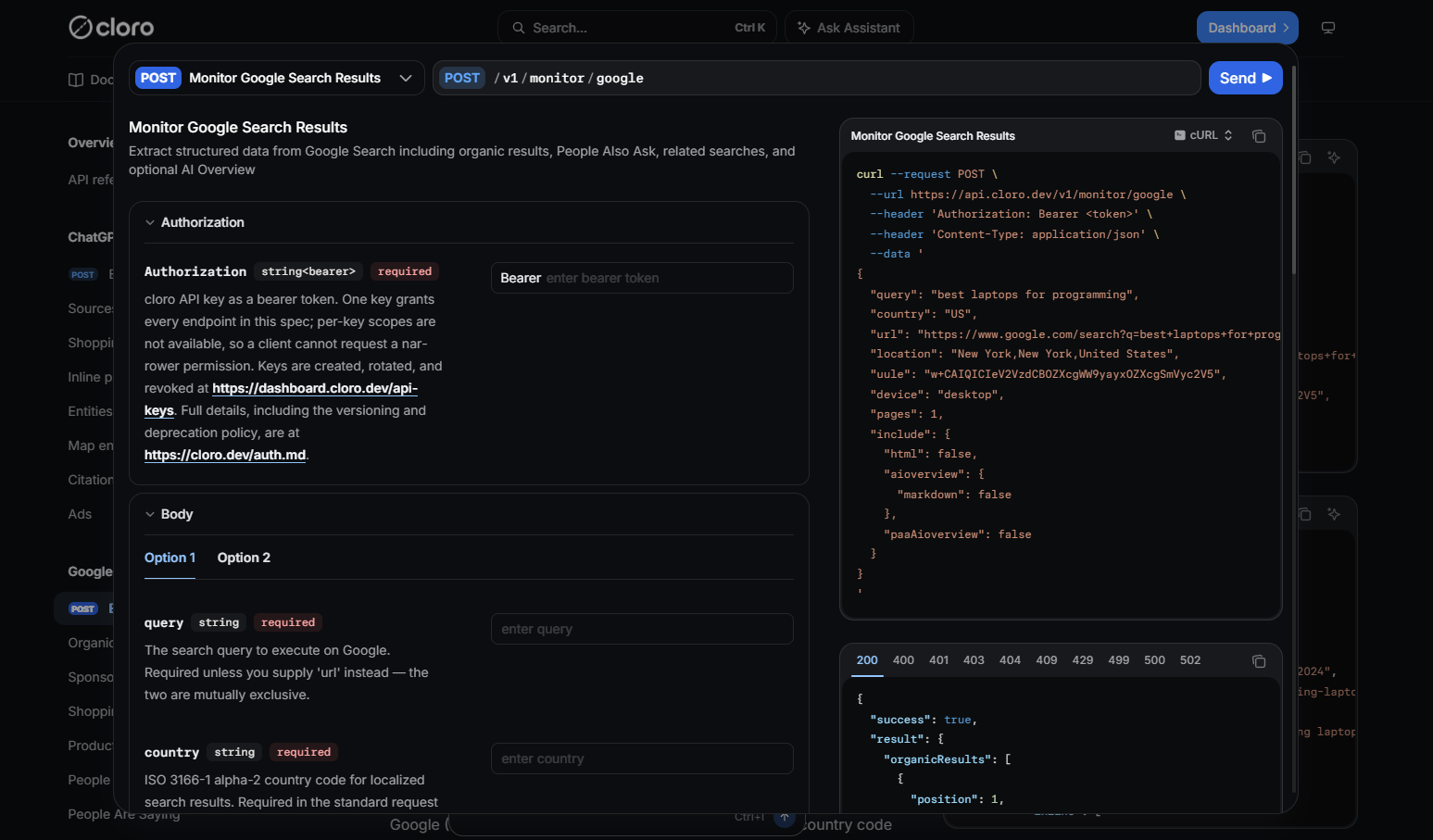Click the Entities sidebar item
Image resolution: width=1433 pixels, height=840 pixels.
click(x=90, y=411)
